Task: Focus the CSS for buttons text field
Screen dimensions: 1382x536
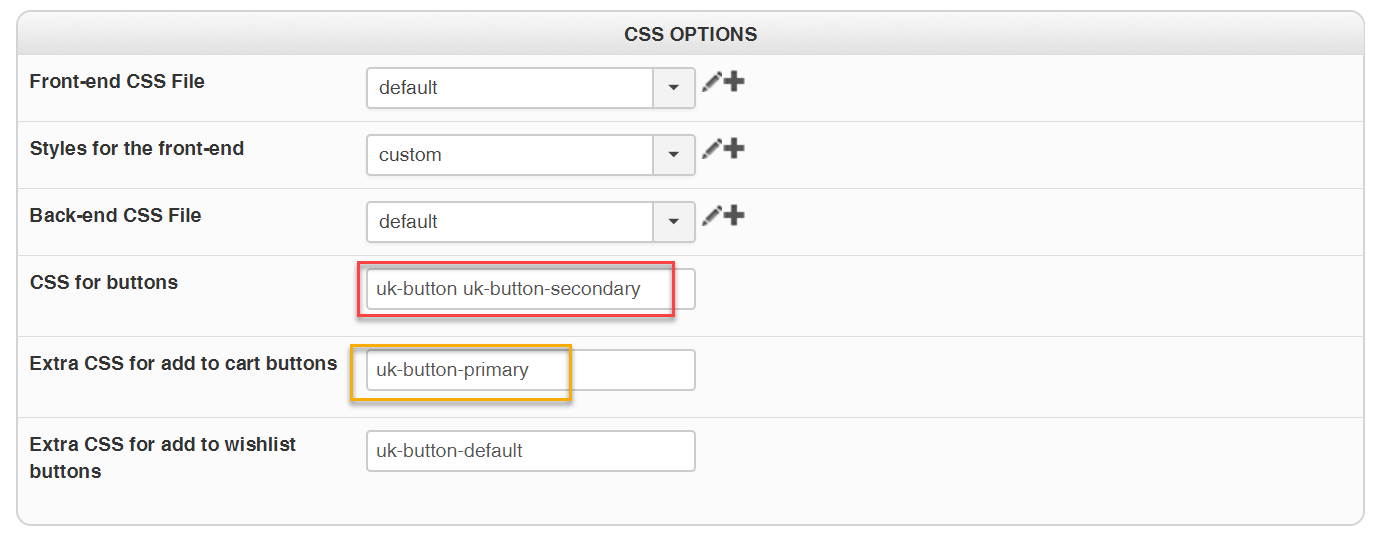Action: [x=530, y=289]
